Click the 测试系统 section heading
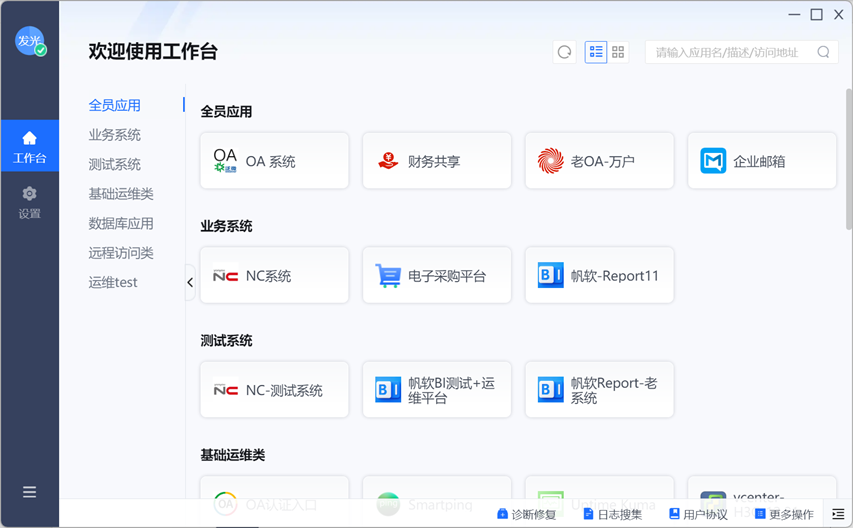Image resolution: width=853 pixels, height=528 pixels. click(226, 341)
